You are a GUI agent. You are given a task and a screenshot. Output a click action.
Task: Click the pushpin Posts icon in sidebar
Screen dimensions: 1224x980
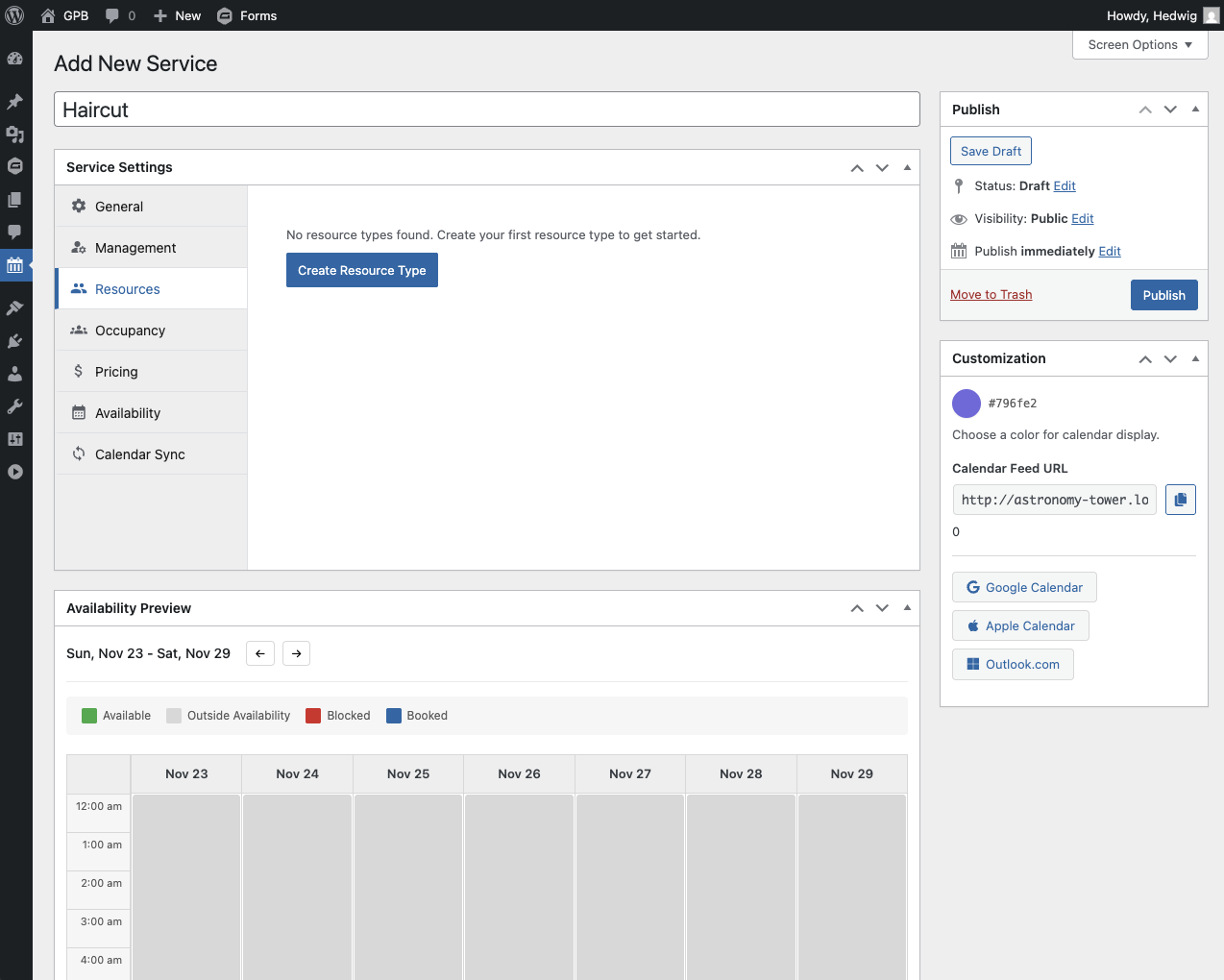[15, 102]
